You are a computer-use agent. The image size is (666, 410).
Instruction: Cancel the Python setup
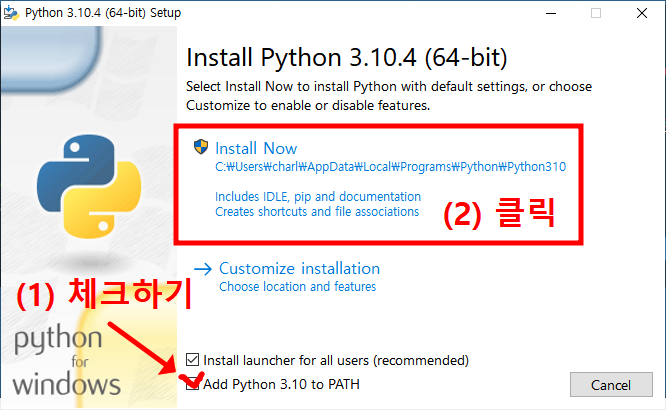click(x=611, y=385)
